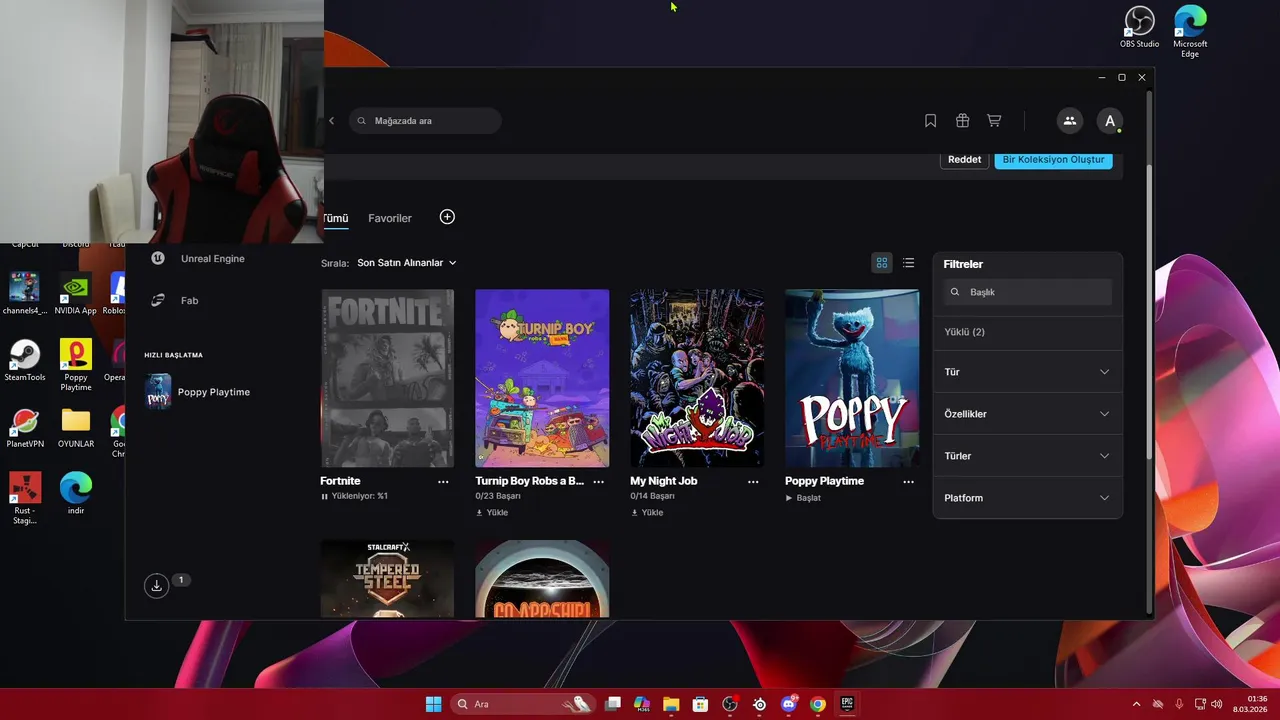Open the Poppy Playtime game cover

(852, 378)
